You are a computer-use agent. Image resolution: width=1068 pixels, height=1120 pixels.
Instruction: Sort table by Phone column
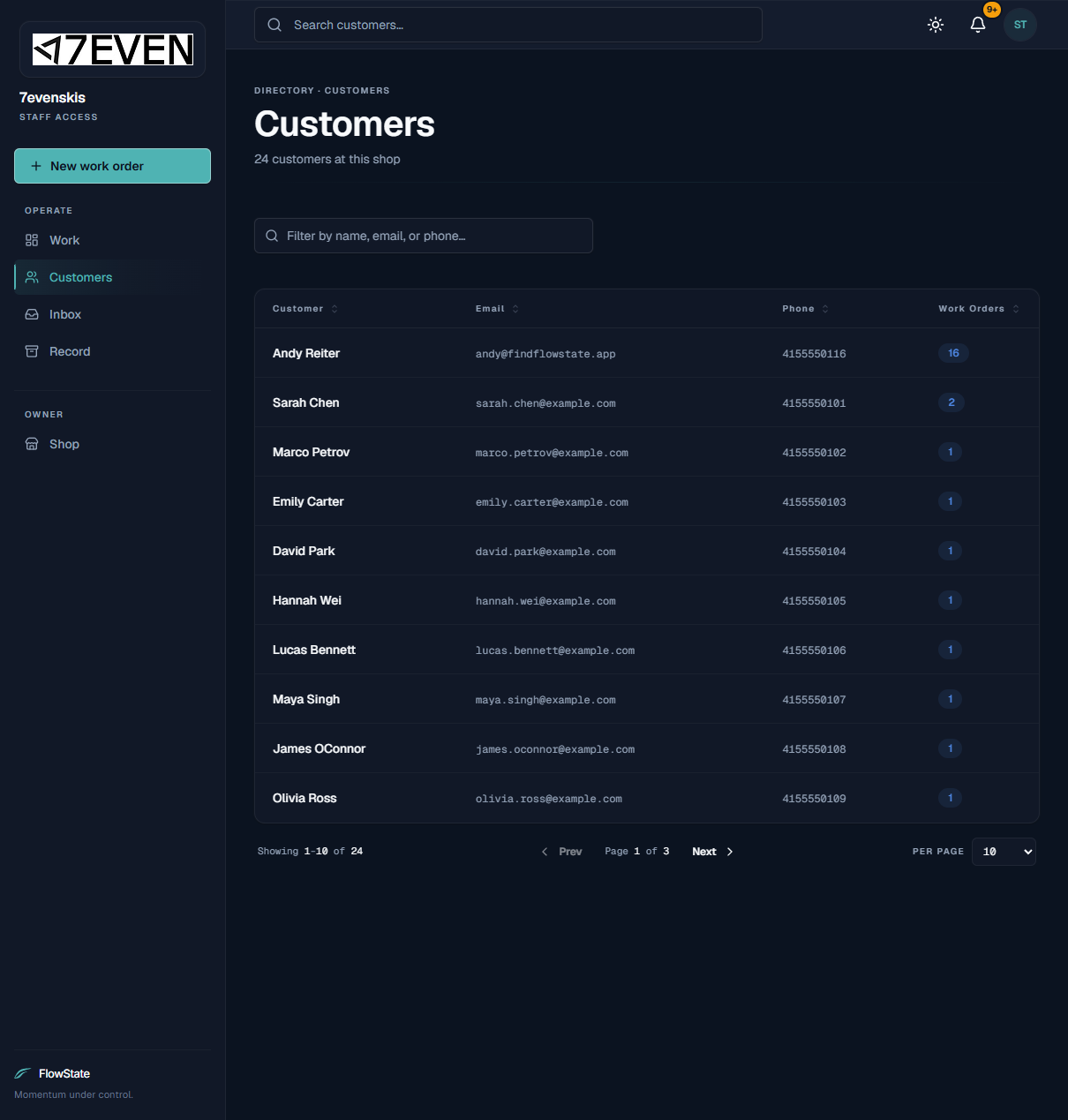pos(805,309)
